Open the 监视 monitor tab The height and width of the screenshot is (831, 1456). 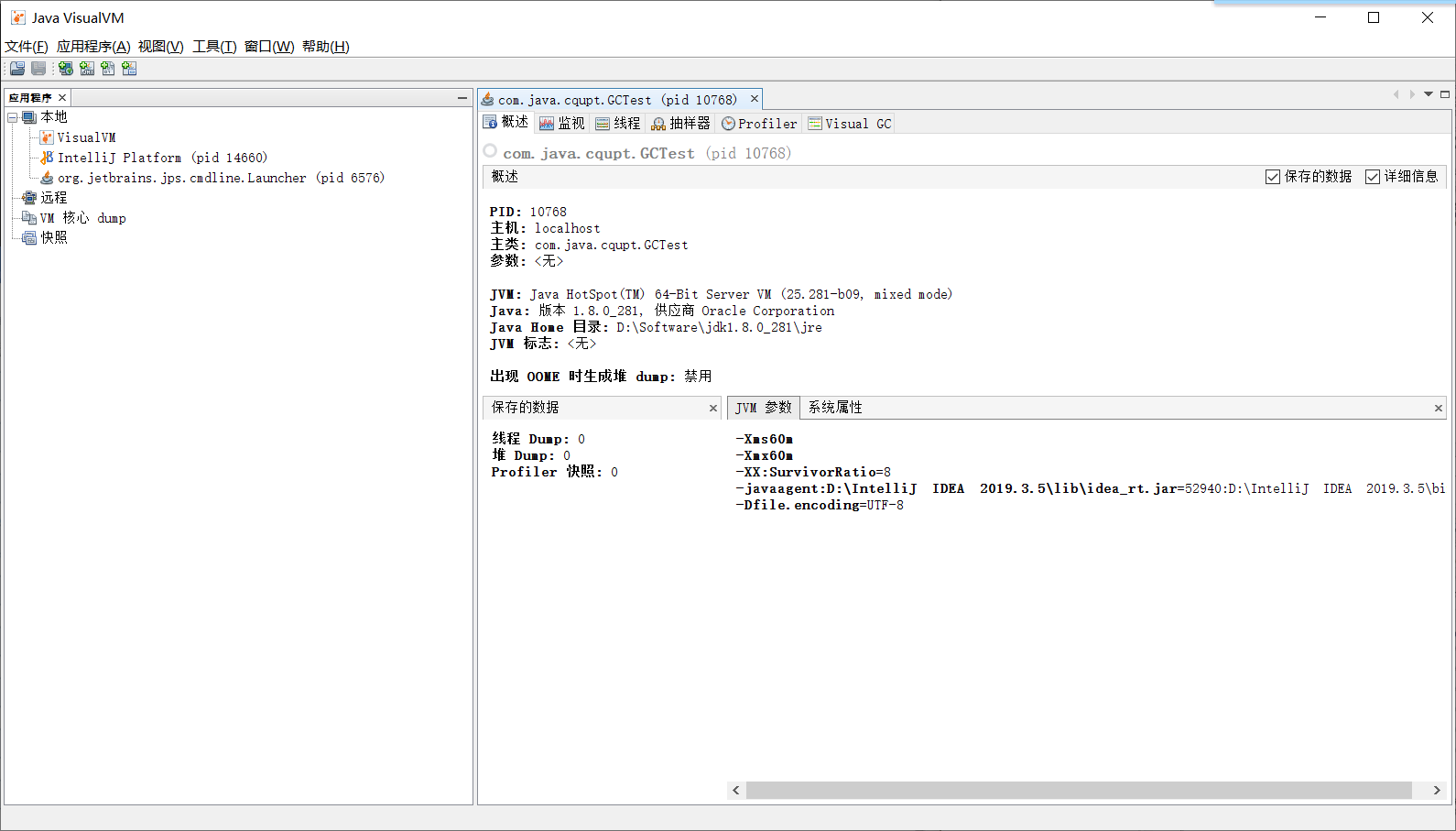(x=562, y=124)
